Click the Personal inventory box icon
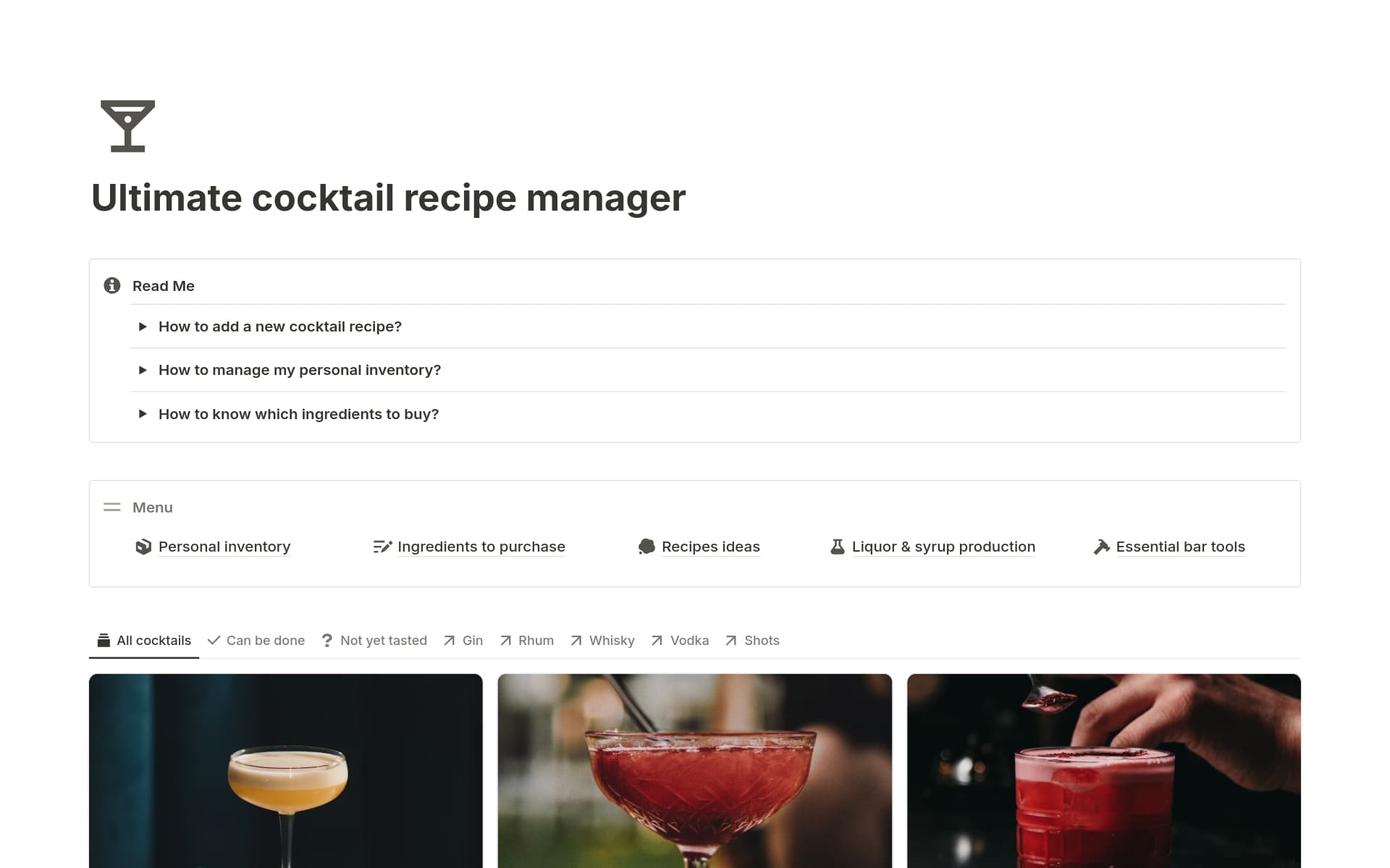 143,547
